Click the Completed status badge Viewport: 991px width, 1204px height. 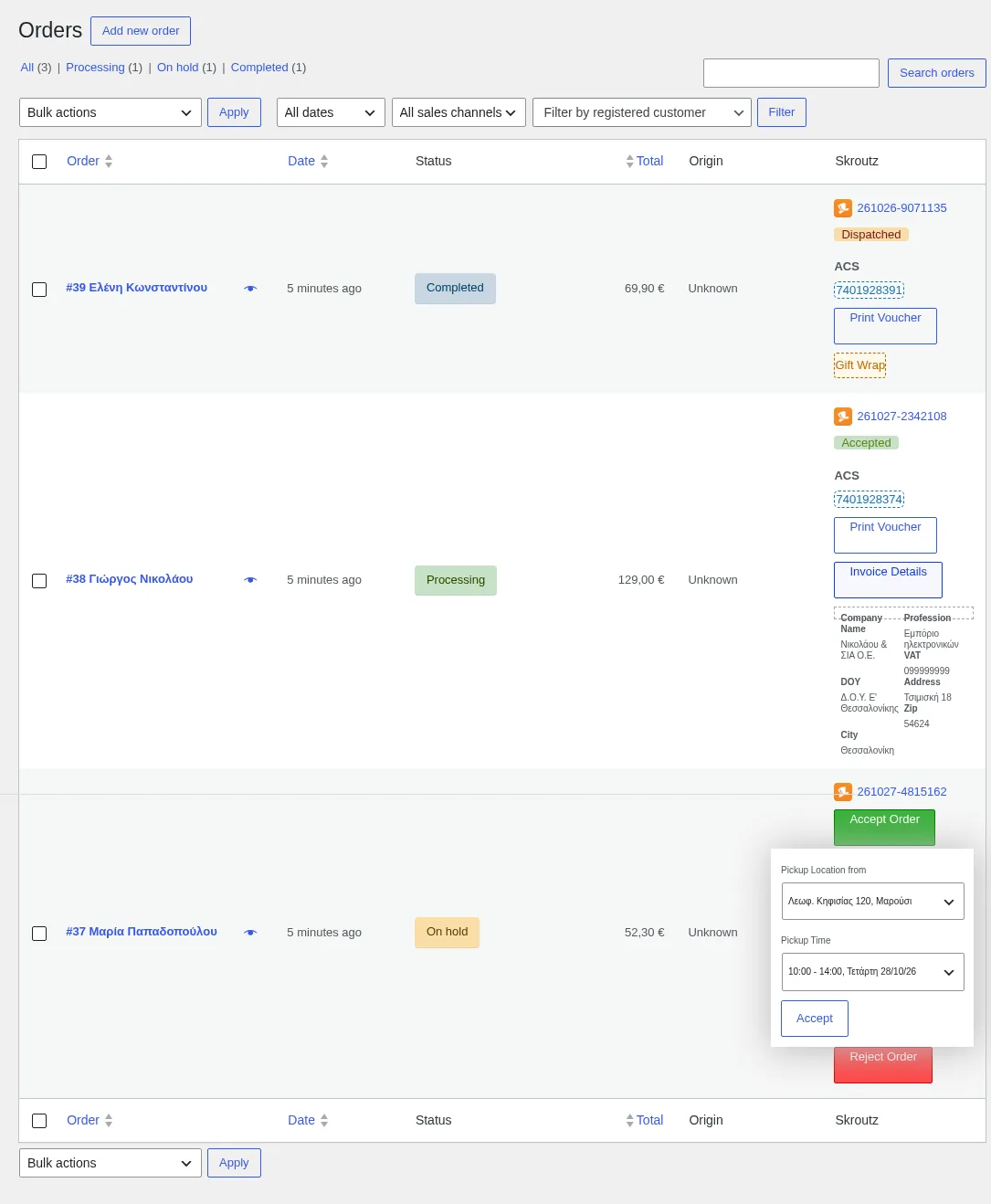pos(455,289)
